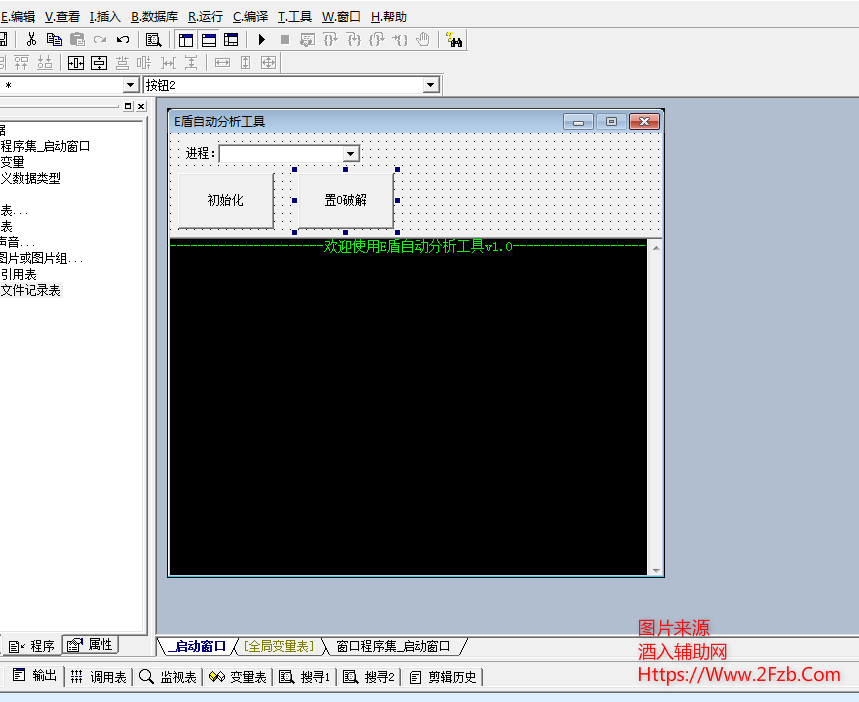Image resolution: width=859 pixels, height=702 pixels.
Task: Toggle the first panel layout view icon
Action: click(x=186, y=40)
